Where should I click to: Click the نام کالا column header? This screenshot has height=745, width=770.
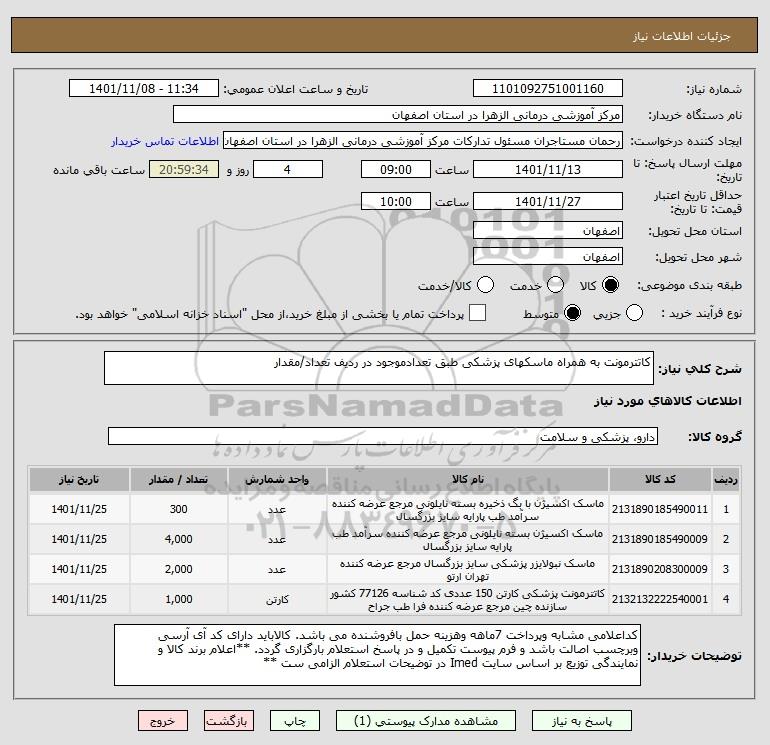pyautogui.click(x=468, y=480)
